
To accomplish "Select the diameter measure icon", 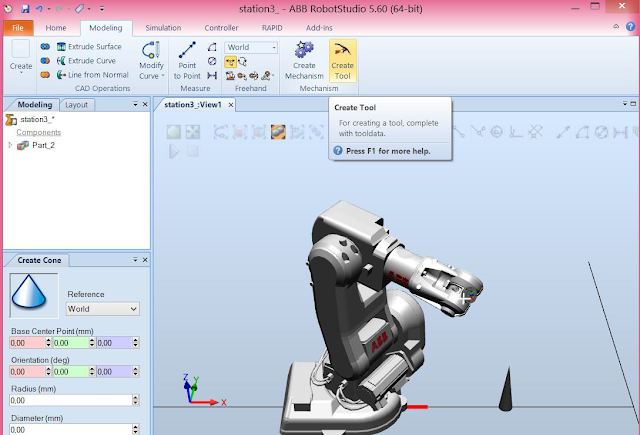I will pos(212,61).
